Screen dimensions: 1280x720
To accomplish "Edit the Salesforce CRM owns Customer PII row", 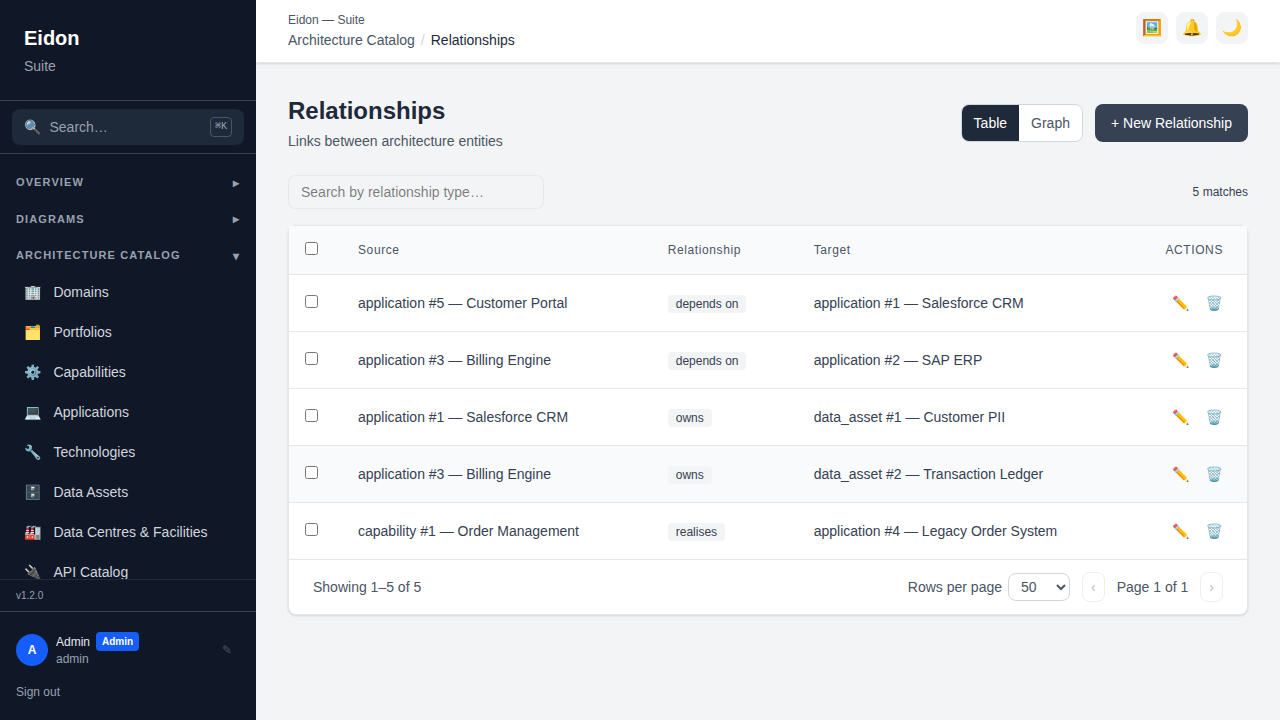I will point(1181,417).
